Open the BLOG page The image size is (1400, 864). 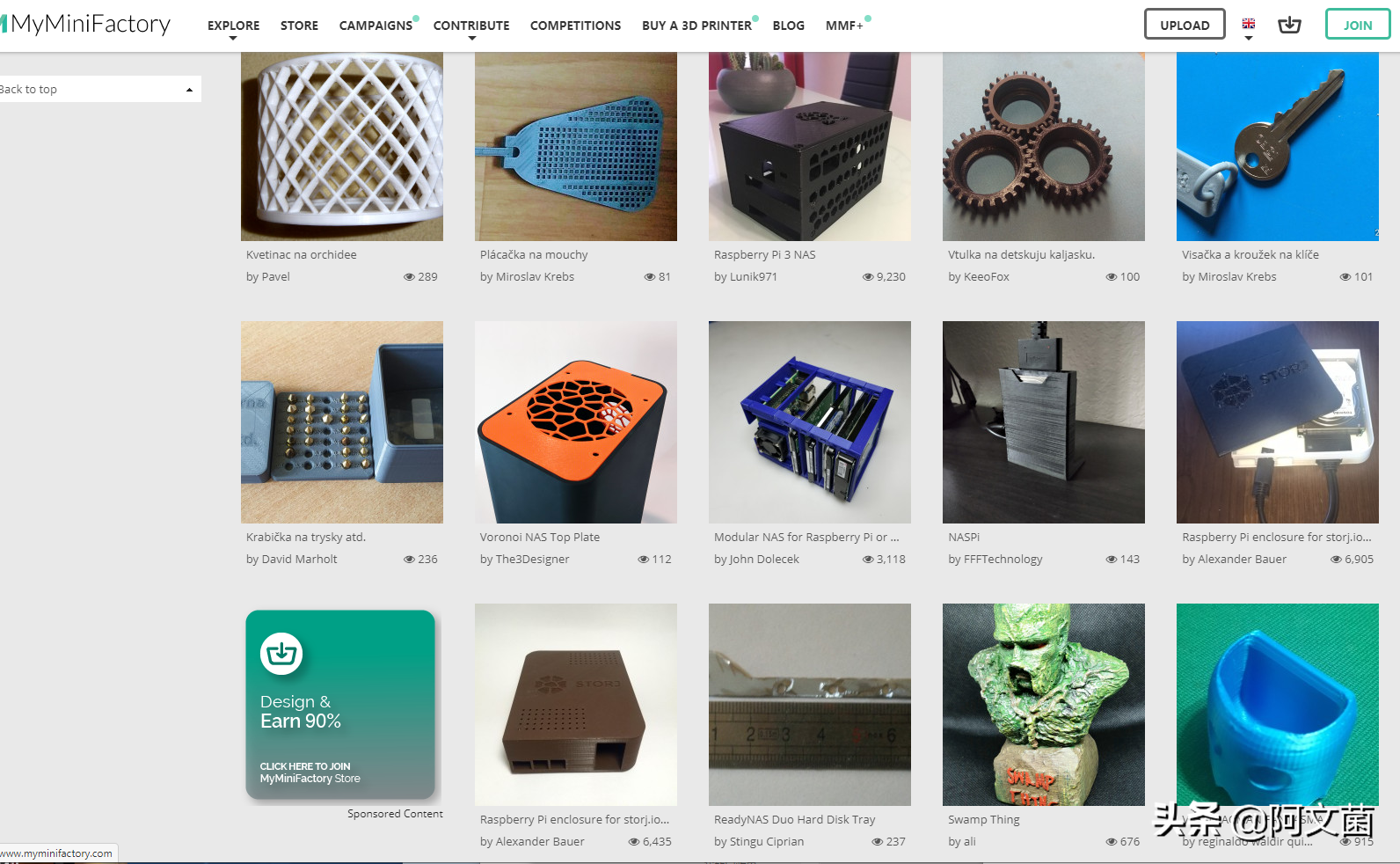(x=788, y=26)
